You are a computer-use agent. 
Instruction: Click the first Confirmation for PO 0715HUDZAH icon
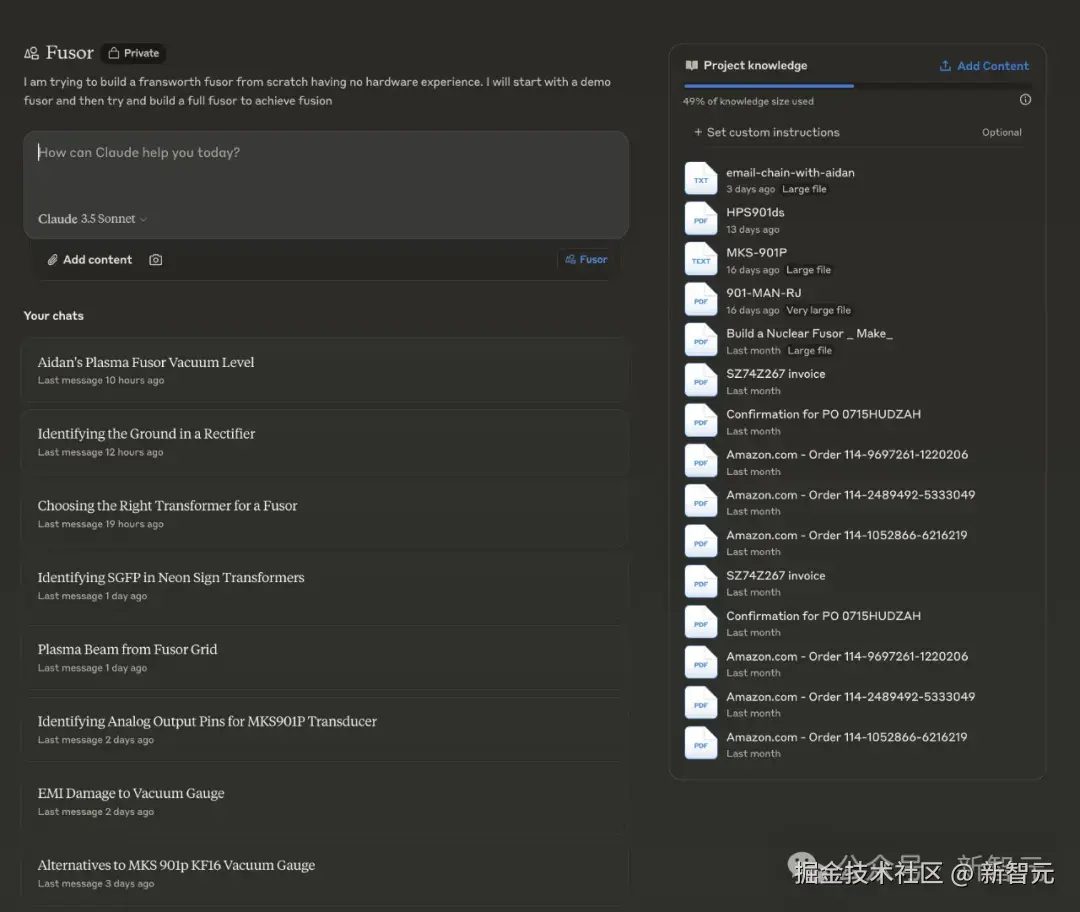coord(700,422)
